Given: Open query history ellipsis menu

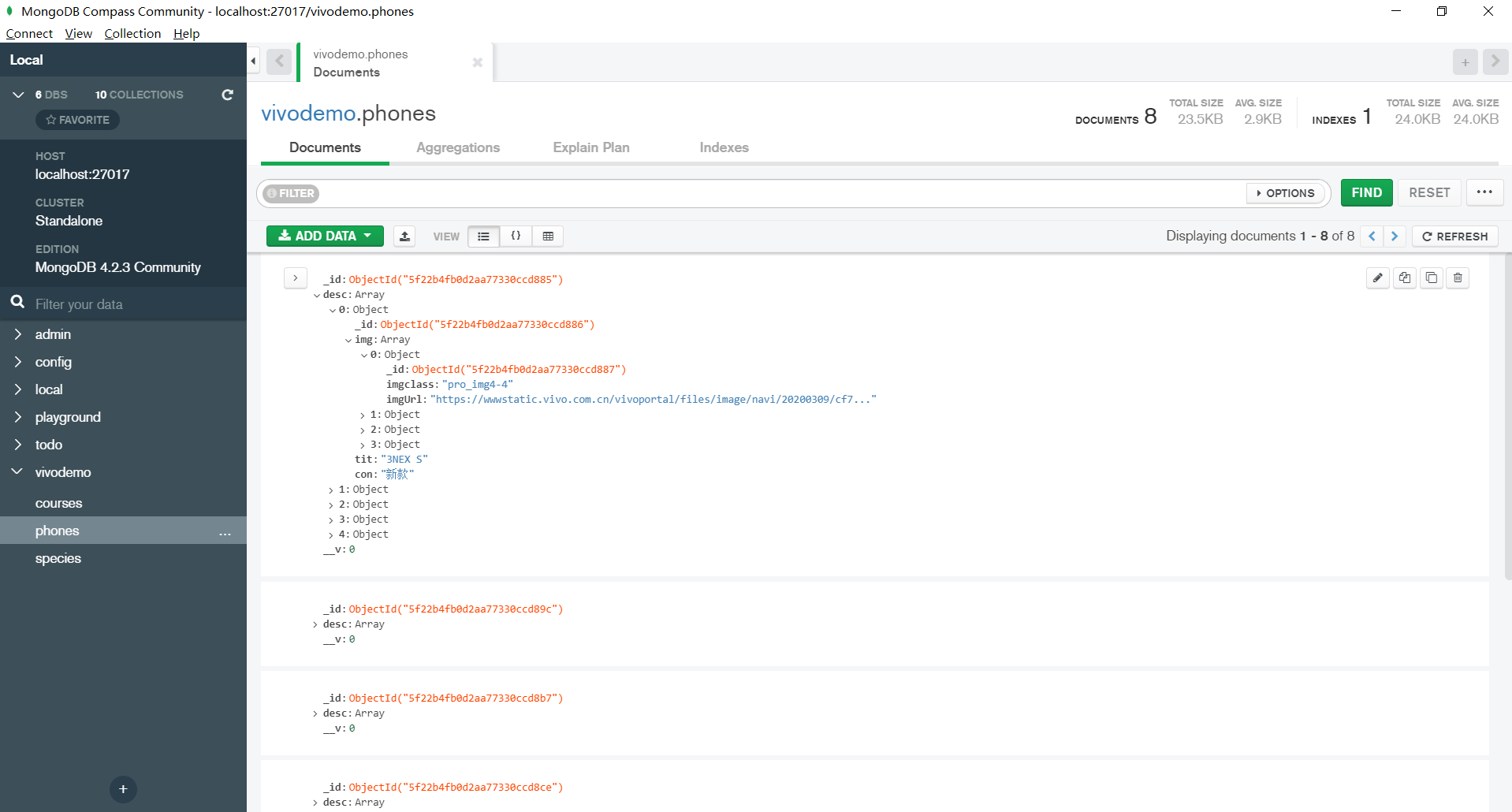Looking at the screenshot, I should coord(1484,192).
